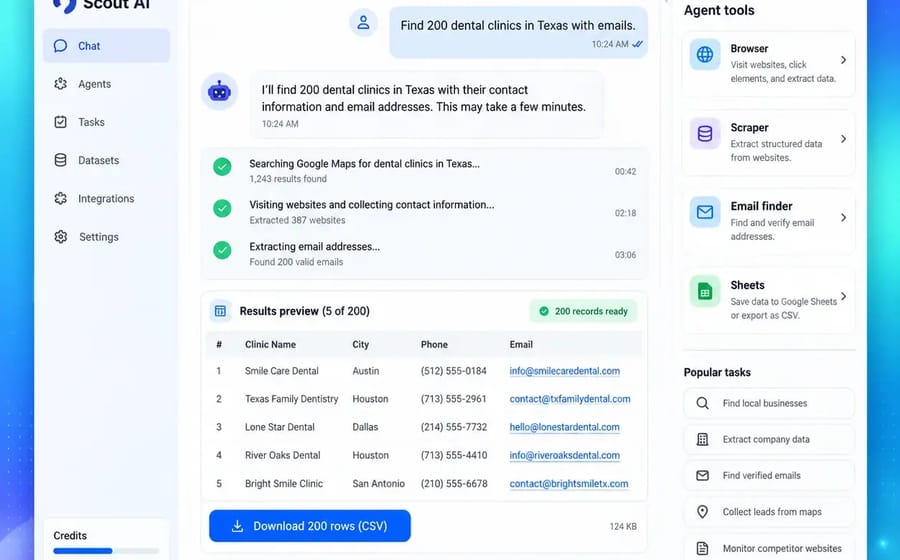Open contact@txfamilydental.com email link
The width and height of the screenshot is (900, 560).
pos(570,399)
